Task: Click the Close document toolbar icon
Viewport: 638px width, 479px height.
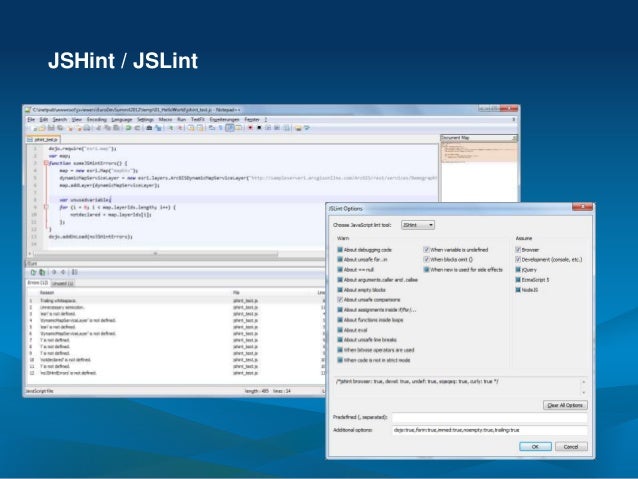Action: [x=70, y=128]
